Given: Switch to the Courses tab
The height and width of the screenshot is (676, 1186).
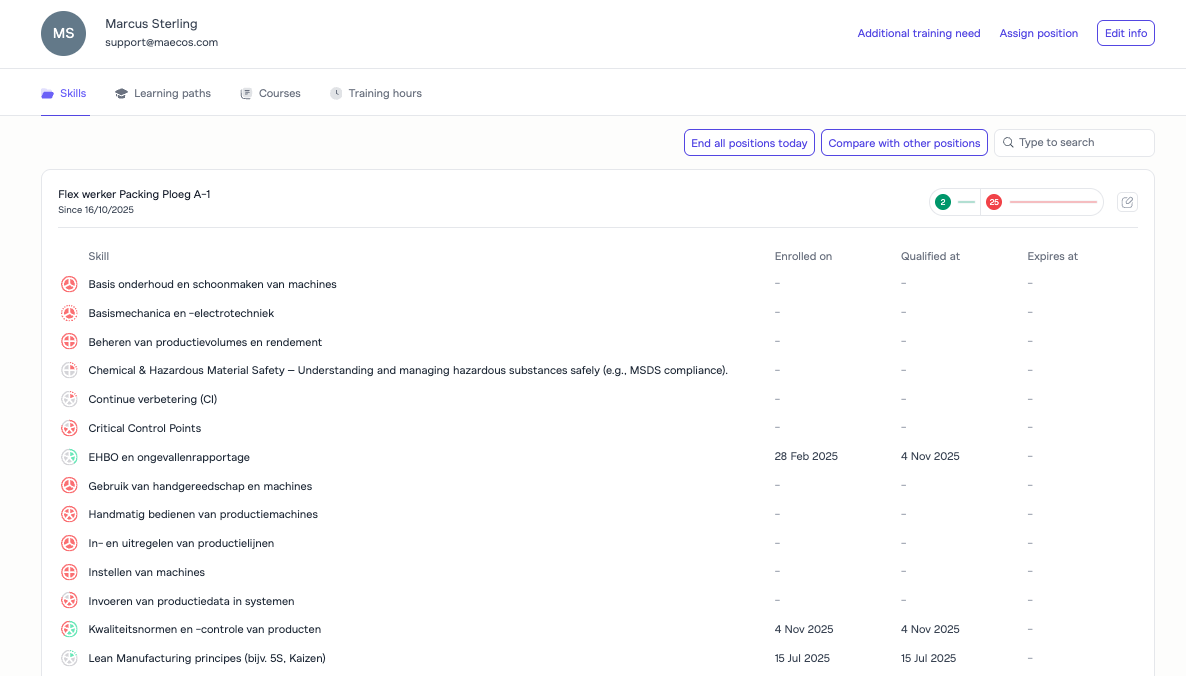Looking at the screenshot, I should pos(270,93).
